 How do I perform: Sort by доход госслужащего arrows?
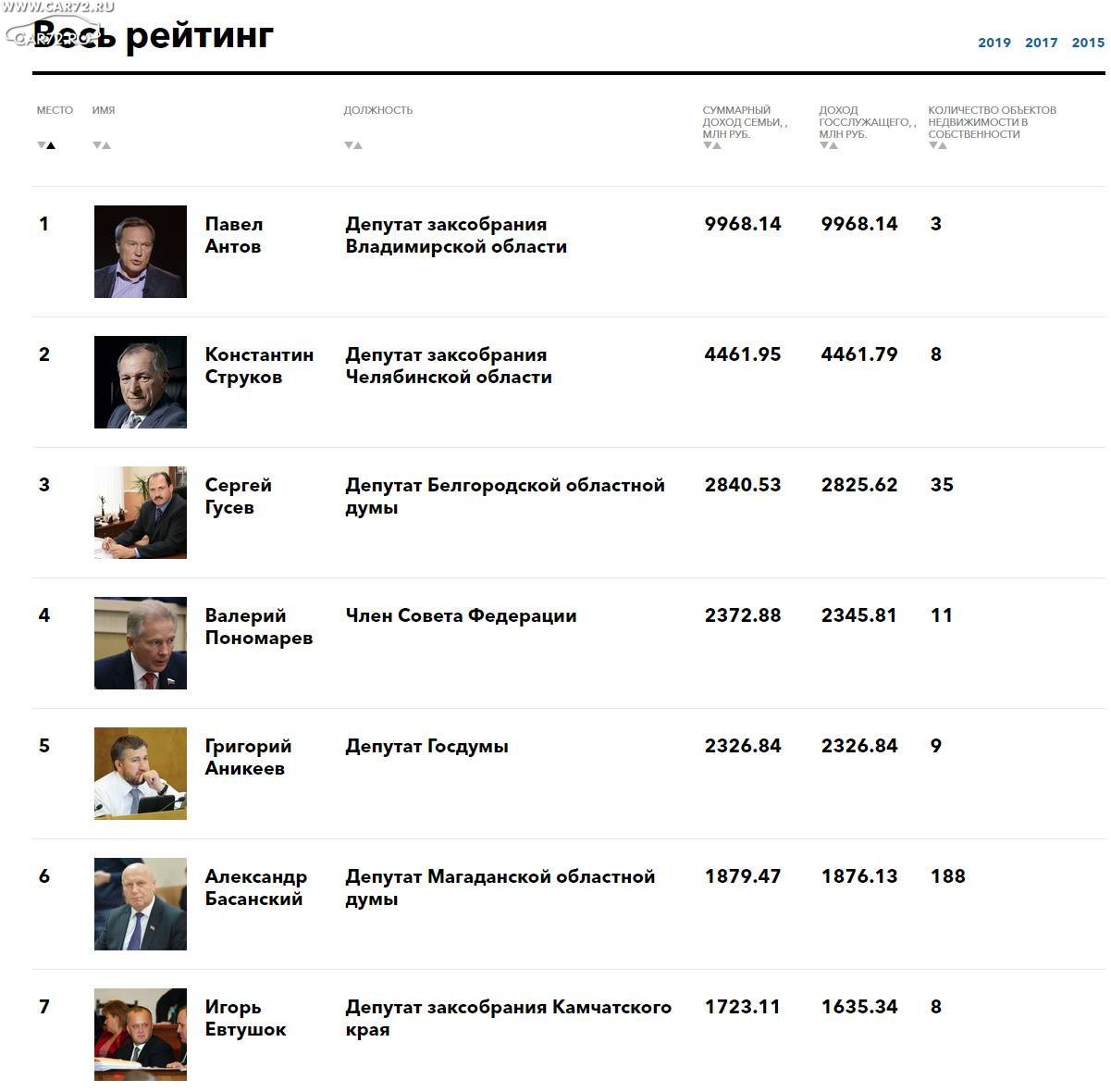click(829, 145)
